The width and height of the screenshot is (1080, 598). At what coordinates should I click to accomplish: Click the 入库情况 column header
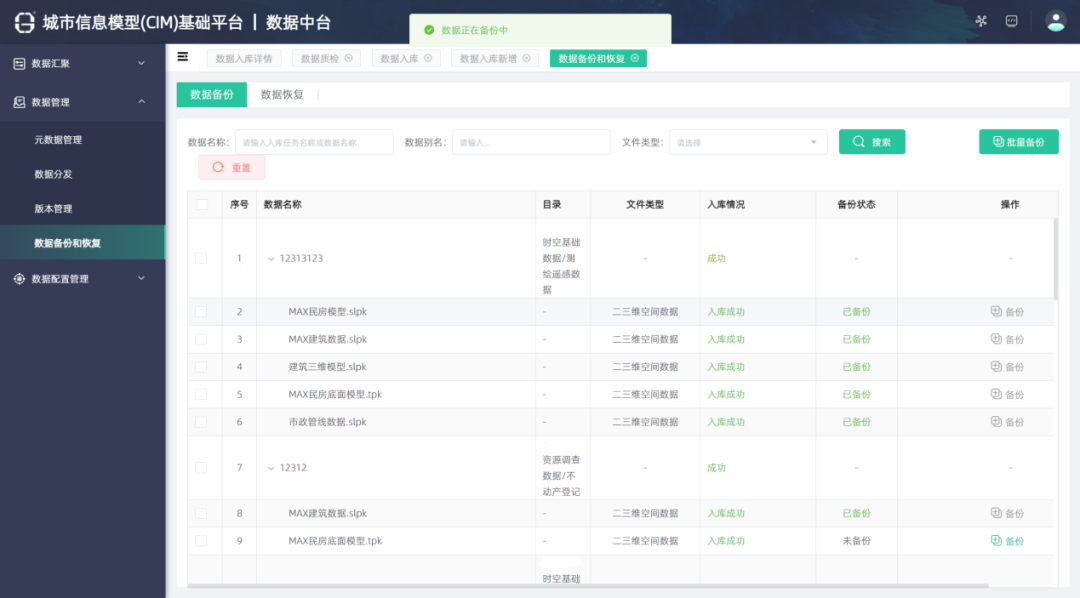point(726,205)
